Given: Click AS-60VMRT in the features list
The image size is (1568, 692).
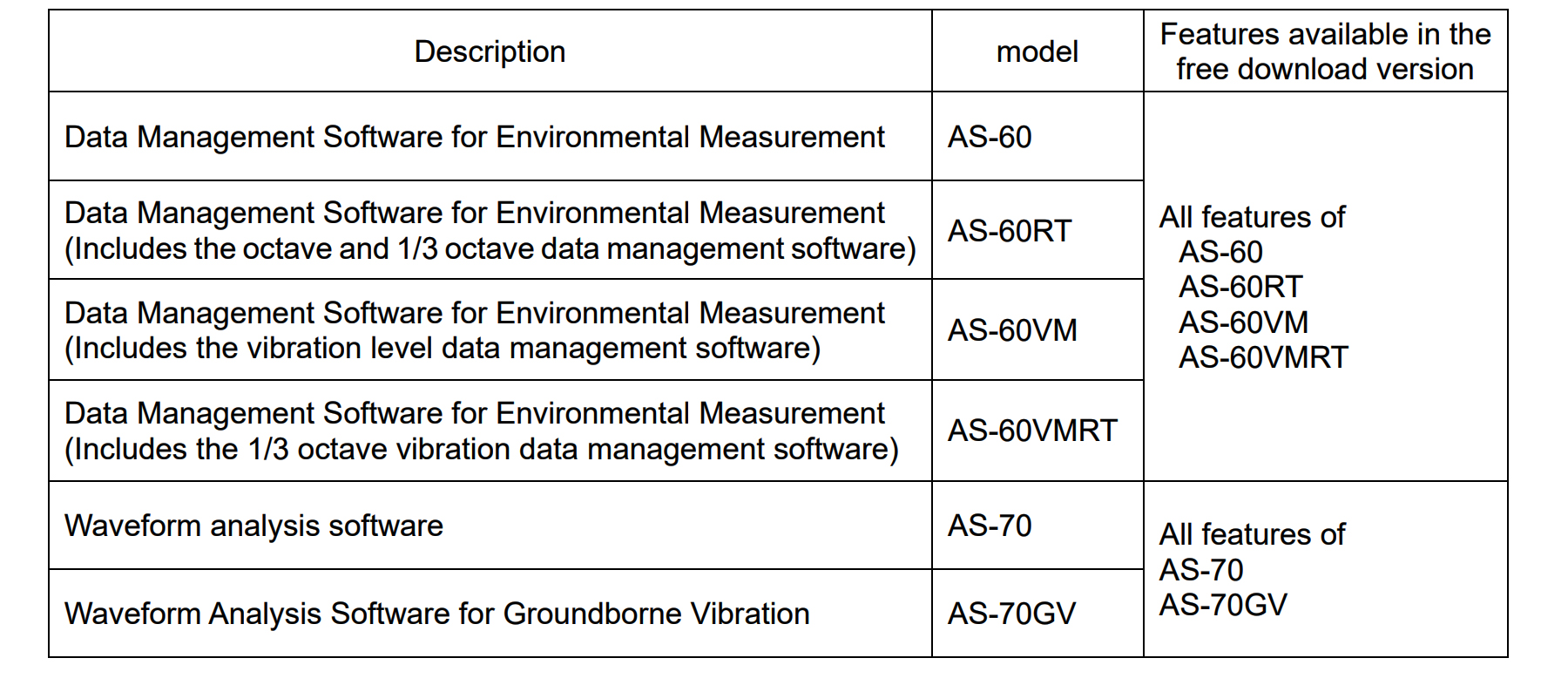Looking at the screenshot, I should pos(1263,357).
